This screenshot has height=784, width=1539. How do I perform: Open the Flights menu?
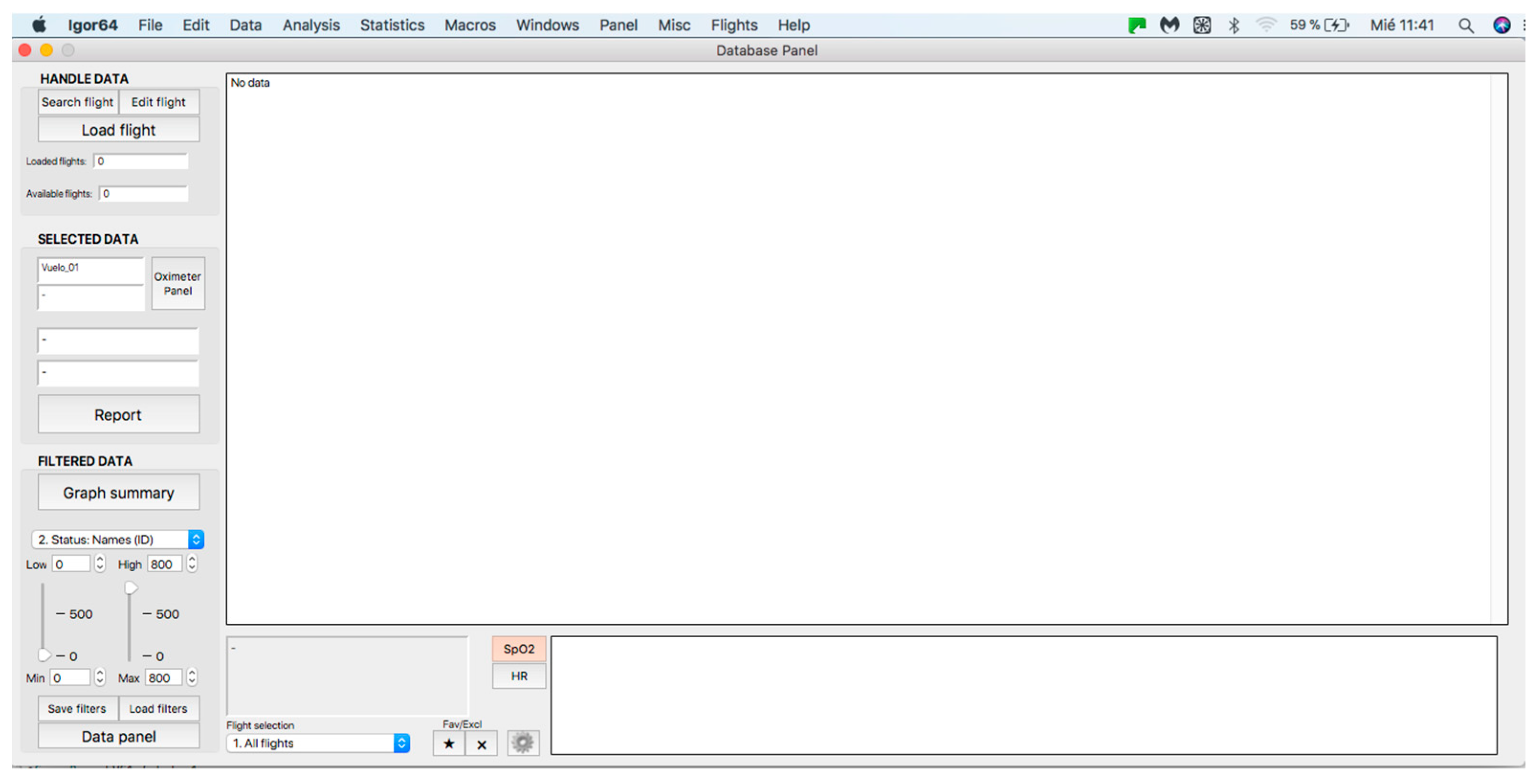(x=734, y=25)
